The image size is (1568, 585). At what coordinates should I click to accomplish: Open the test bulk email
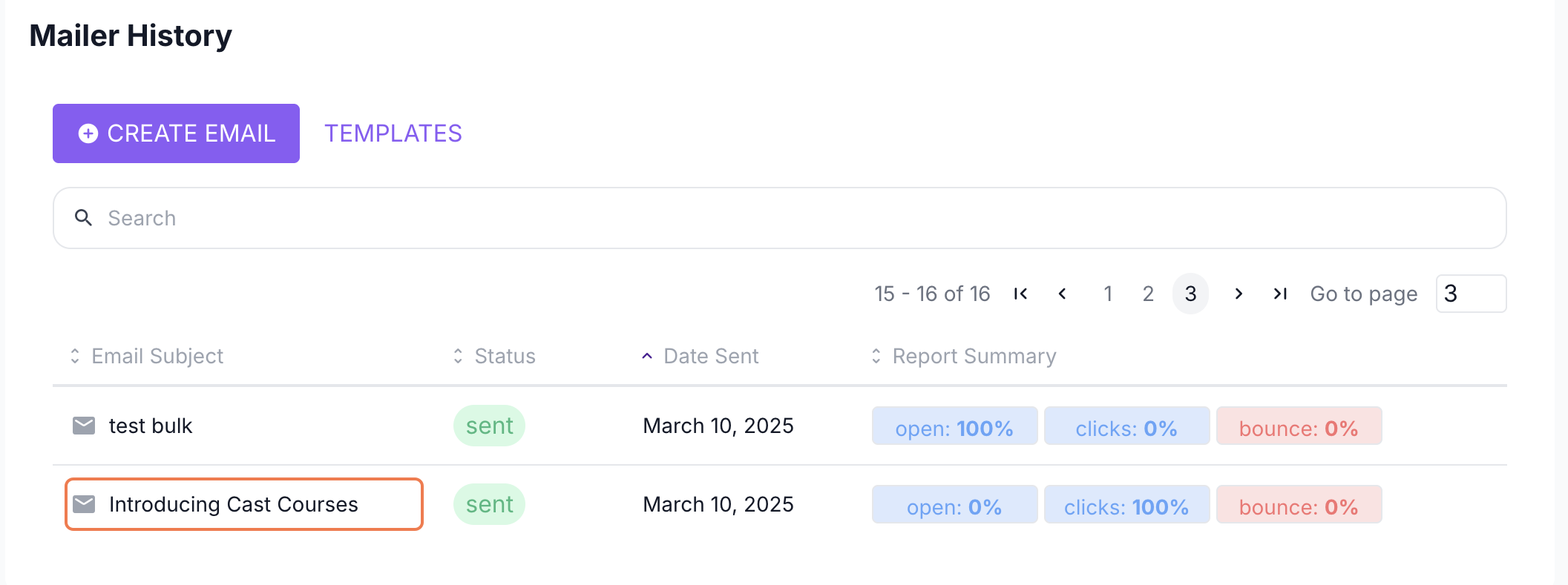tap(151, 426)
